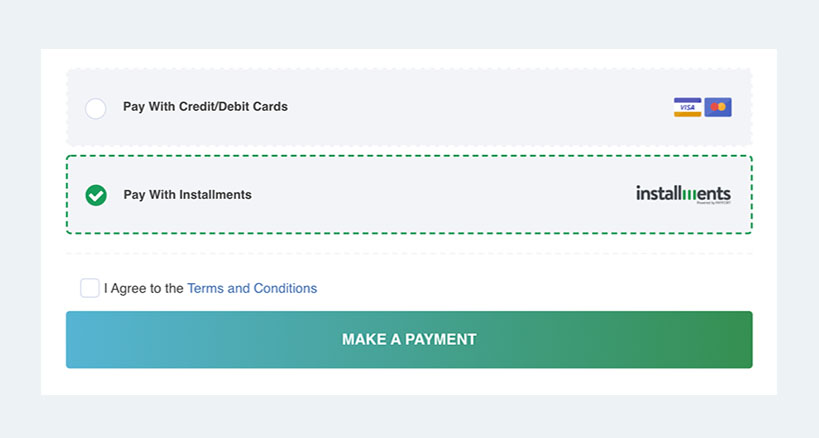Click the installments brand logo

click(x=683, y=194)
